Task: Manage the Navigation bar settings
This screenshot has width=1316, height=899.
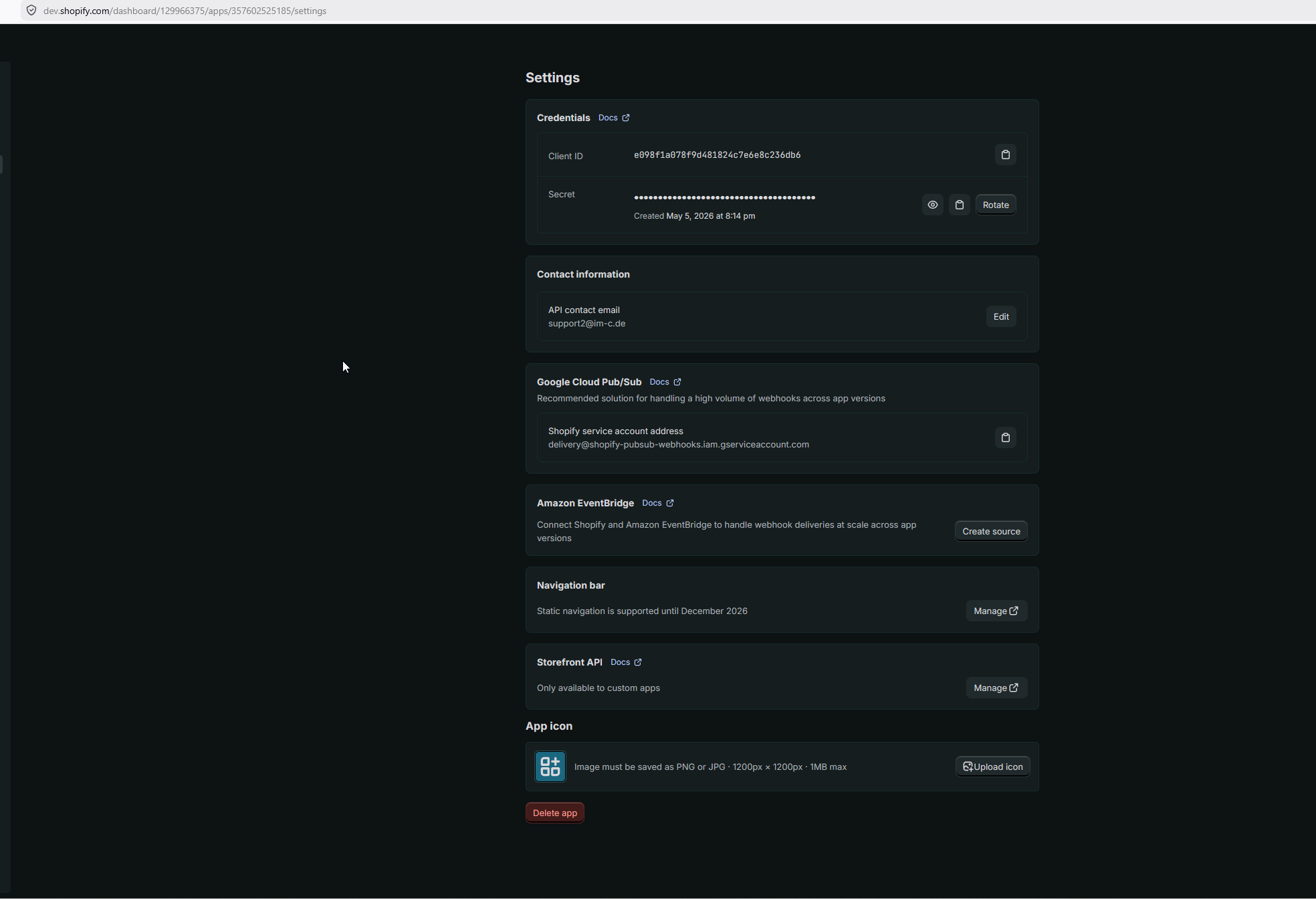Action: [x=996, y=611]
